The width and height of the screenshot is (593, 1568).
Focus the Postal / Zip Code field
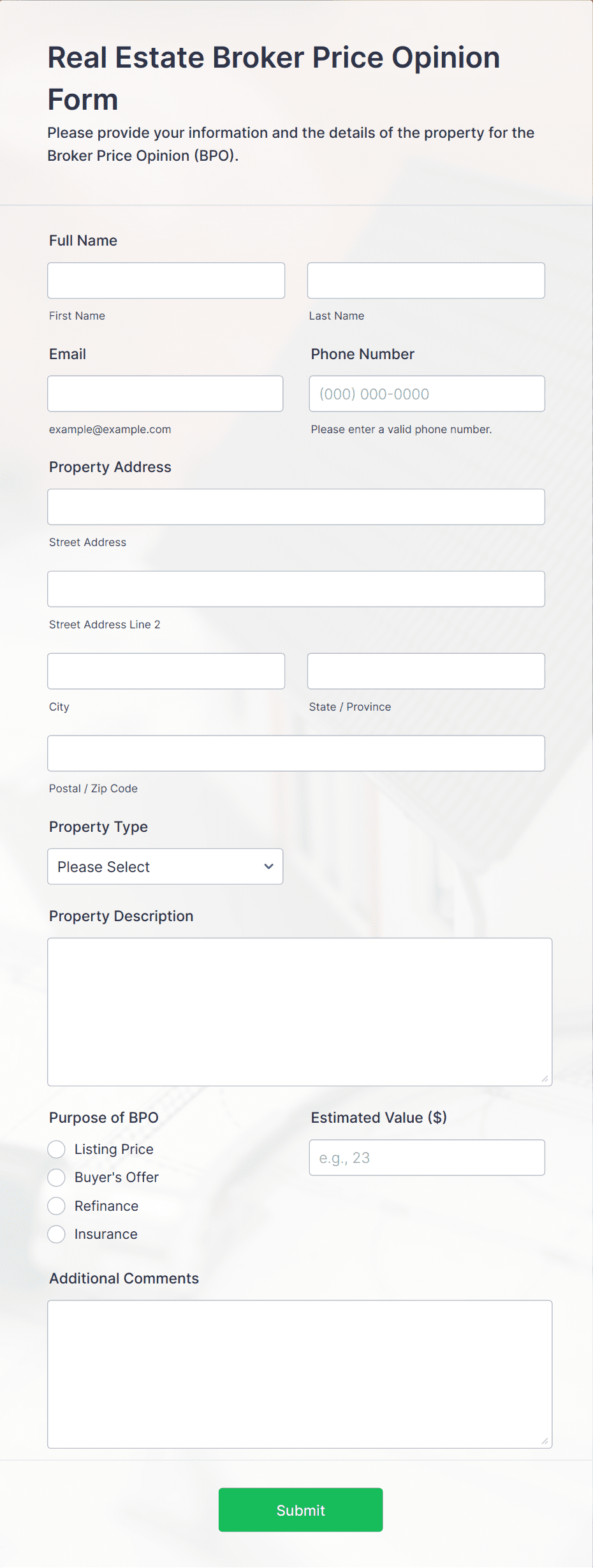point(296,753)
